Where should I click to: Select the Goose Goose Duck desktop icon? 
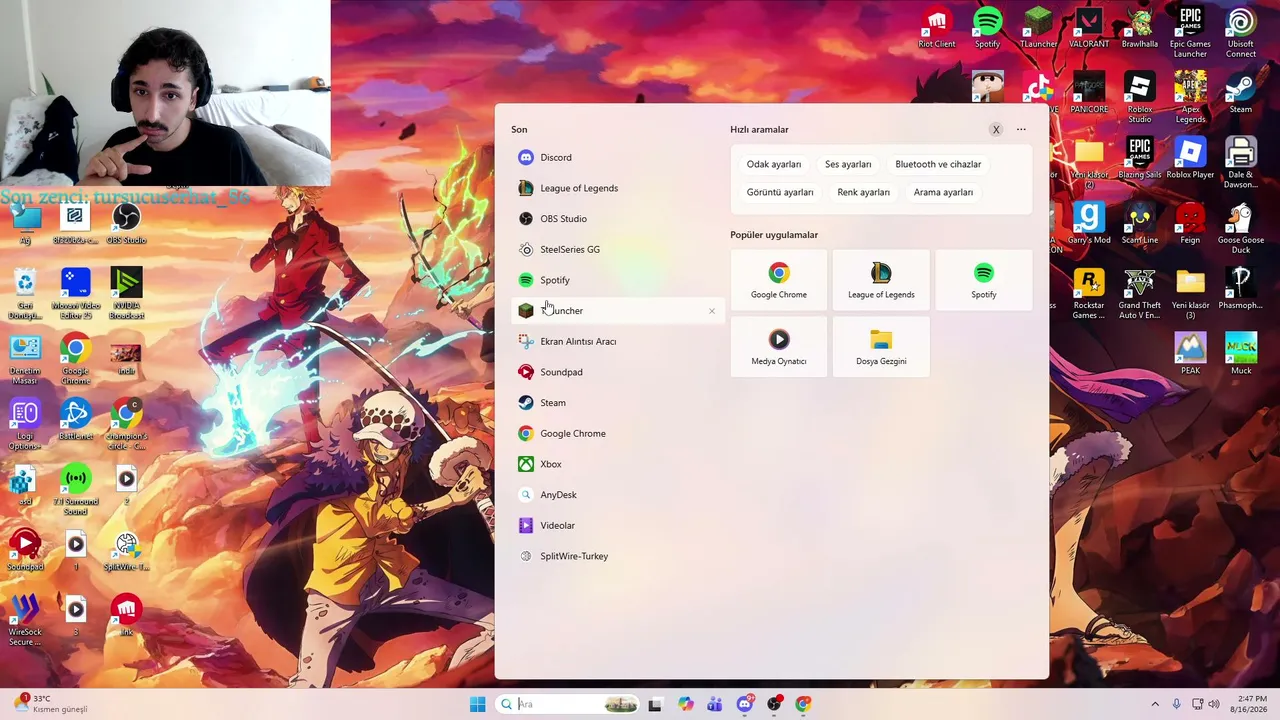tap(1241, 228)
